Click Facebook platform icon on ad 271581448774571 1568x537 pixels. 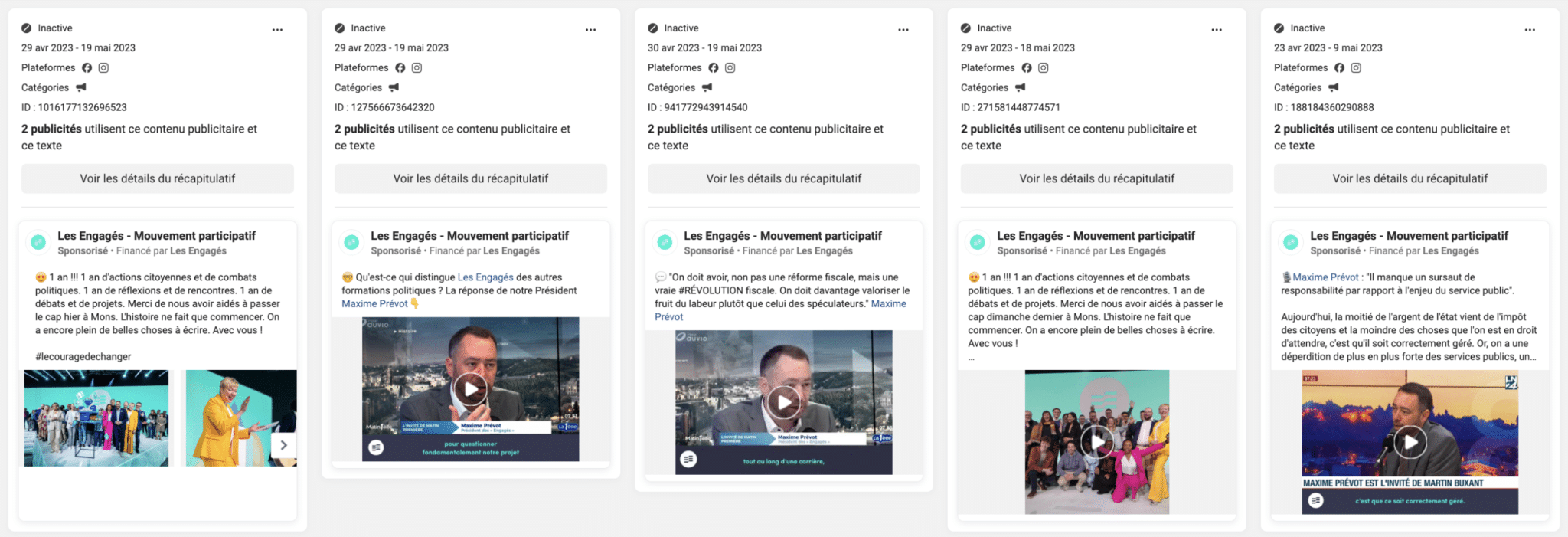(1026, 68)
